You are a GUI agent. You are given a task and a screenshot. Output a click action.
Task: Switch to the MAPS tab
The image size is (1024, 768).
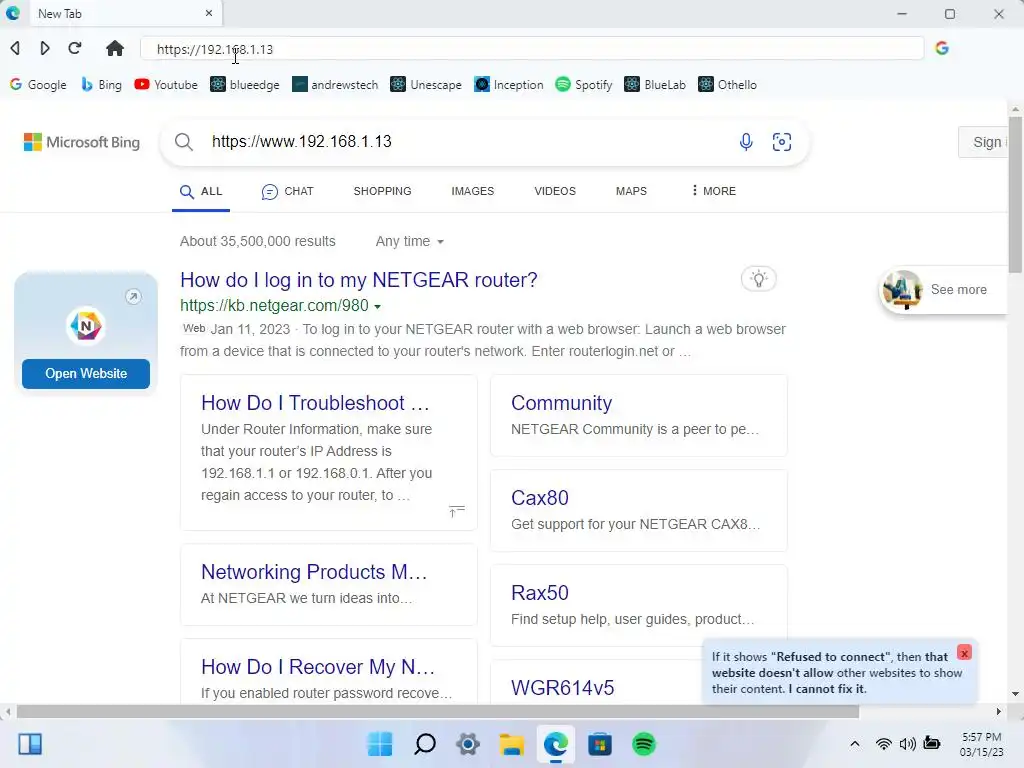[x=632, y=191]
